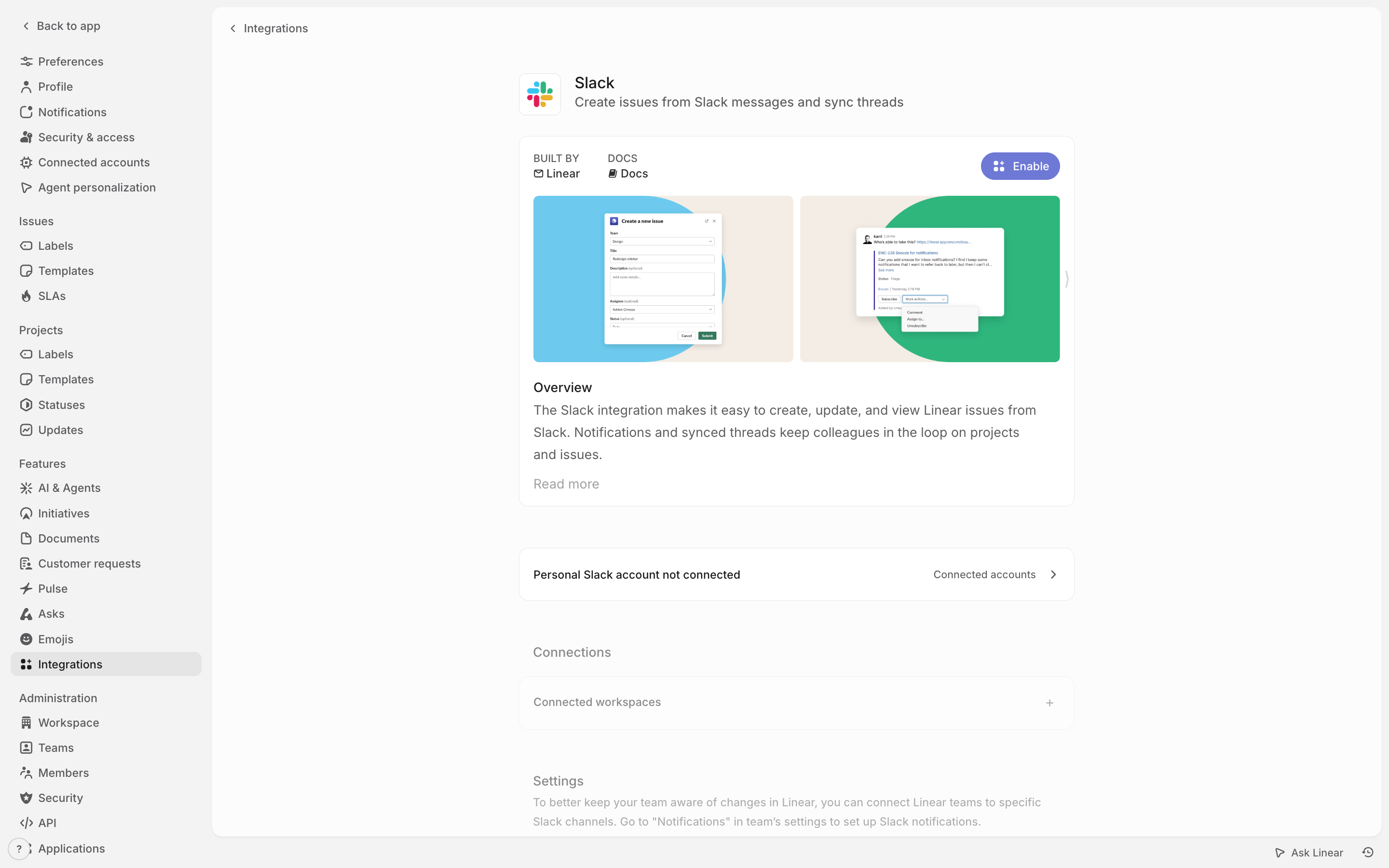The image size is (1389, 868).
Task: Click the Security & access icon
Action: 26,137
